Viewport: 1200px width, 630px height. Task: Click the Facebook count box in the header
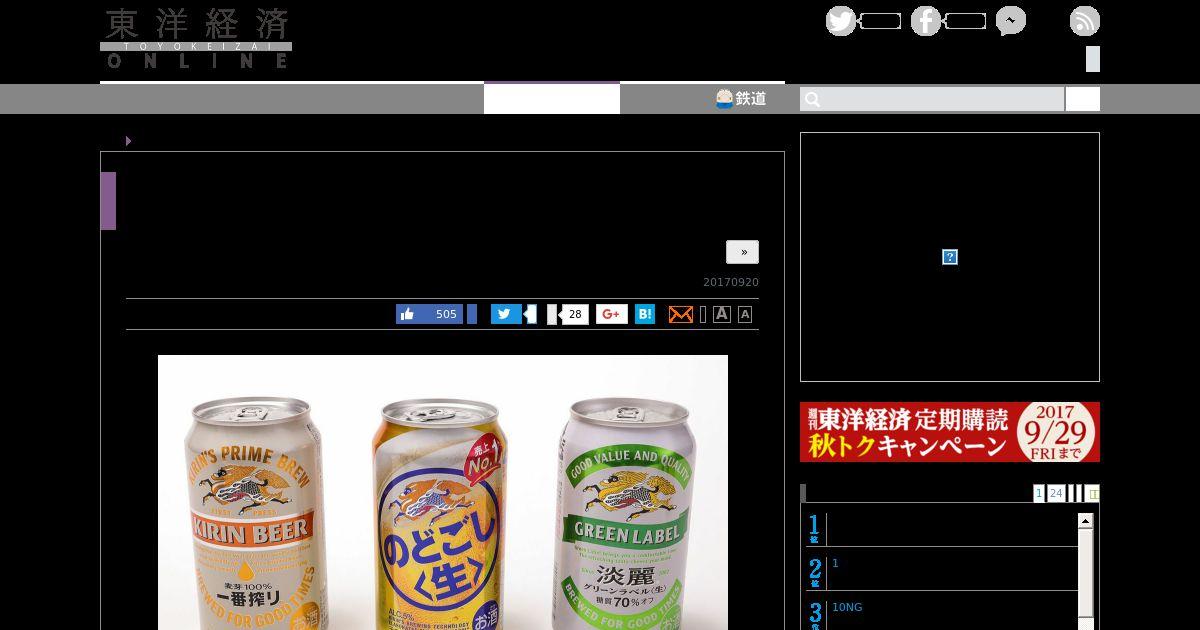pyautogui.click(x=966, y=21)
